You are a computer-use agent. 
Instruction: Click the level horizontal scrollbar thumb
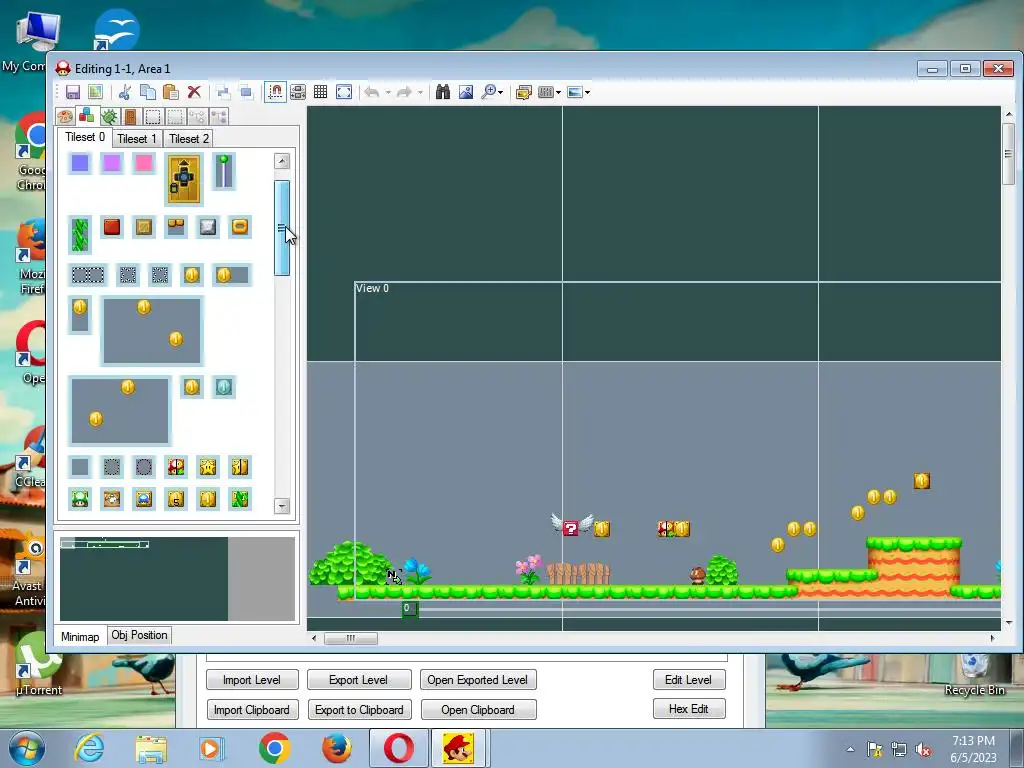pos(351,638)
